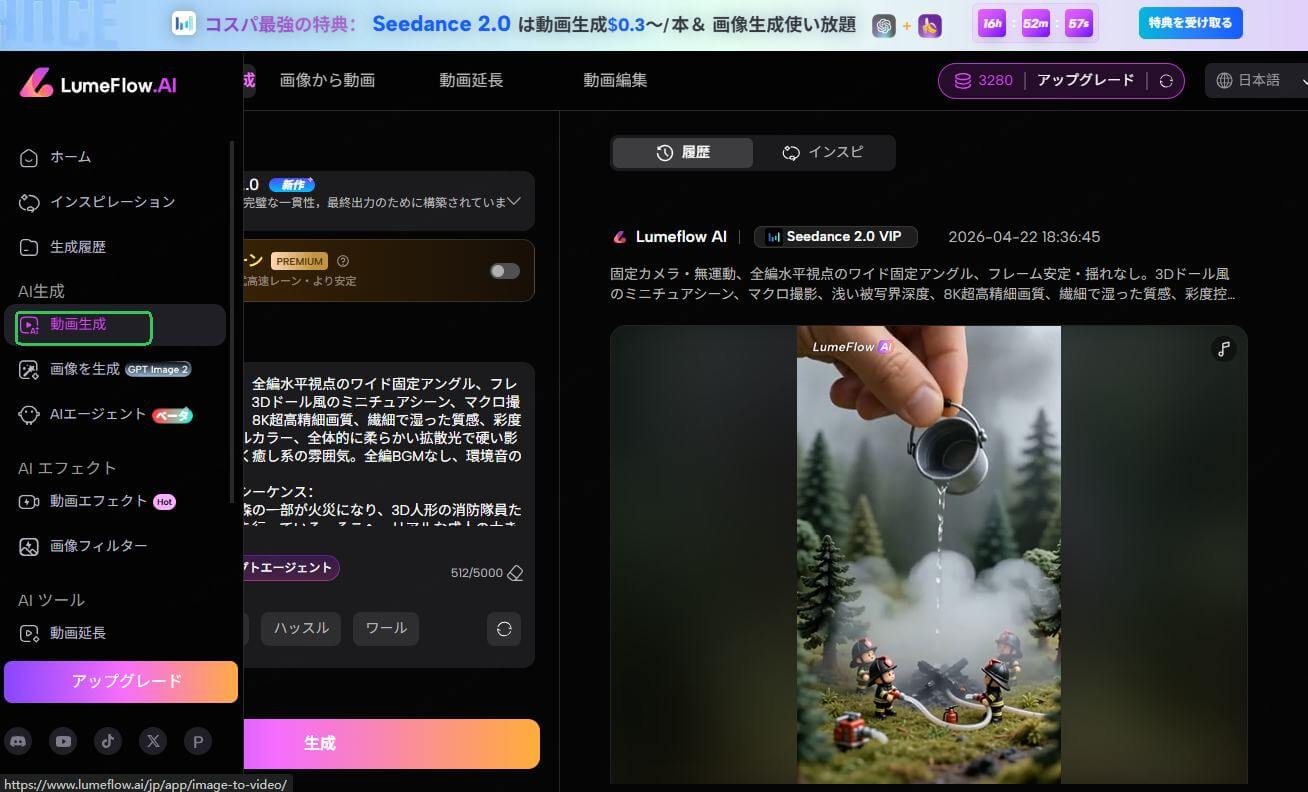Click the orange sidebar アップグレード button
1308x792 pixels.
[x=121, y=682]
